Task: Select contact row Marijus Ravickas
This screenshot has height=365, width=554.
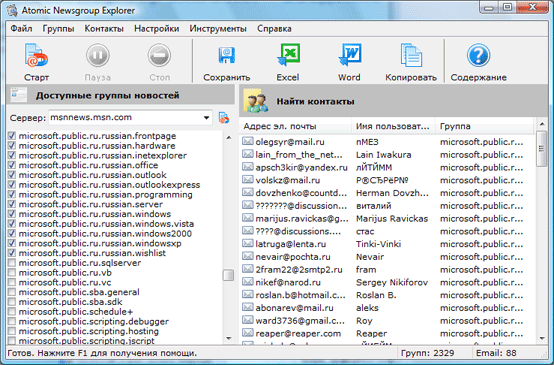Action: click(392, 218)
